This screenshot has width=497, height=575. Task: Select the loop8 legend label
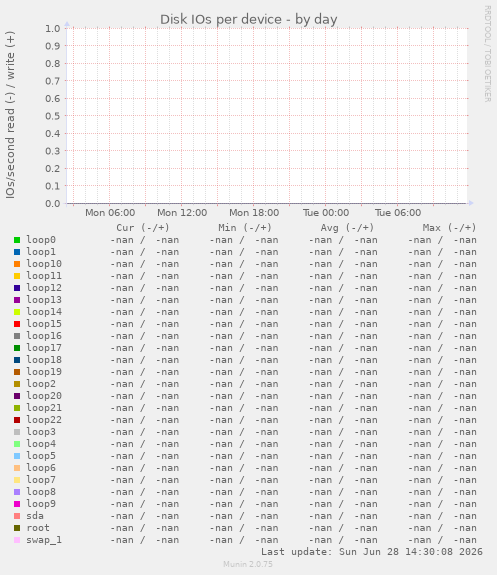41,492
